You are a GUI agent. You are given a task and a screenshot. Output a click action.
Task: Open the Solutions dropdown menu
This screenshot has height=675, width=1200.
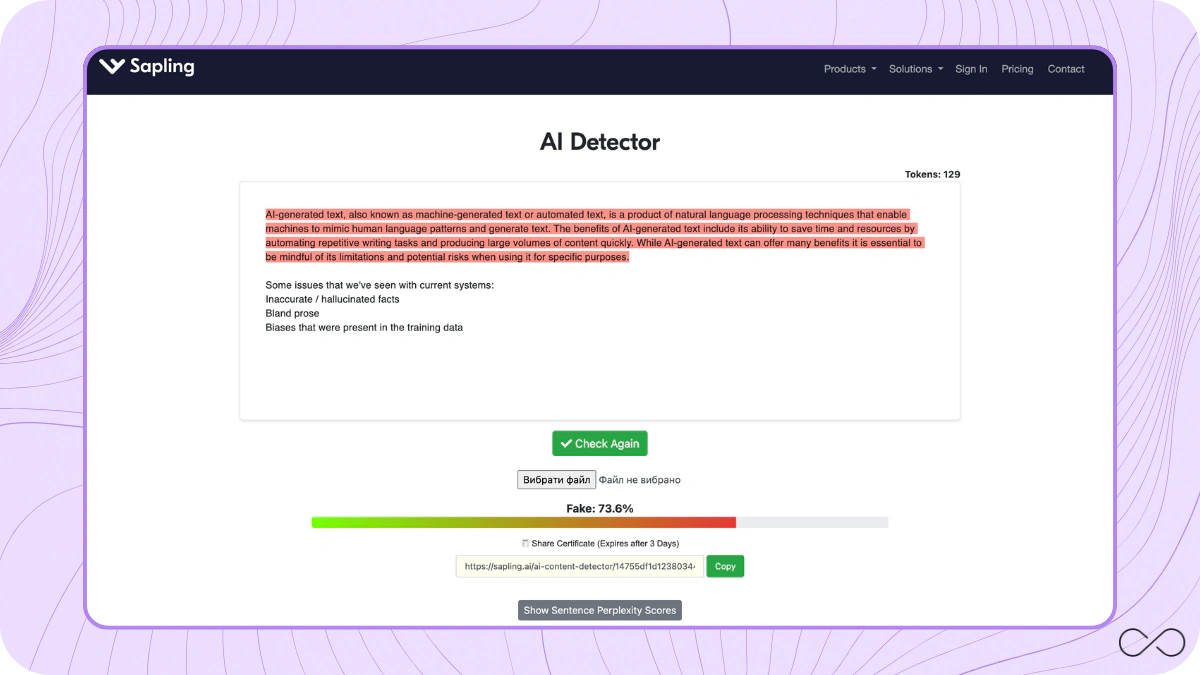pyautogui.click(x=915, y=69)
